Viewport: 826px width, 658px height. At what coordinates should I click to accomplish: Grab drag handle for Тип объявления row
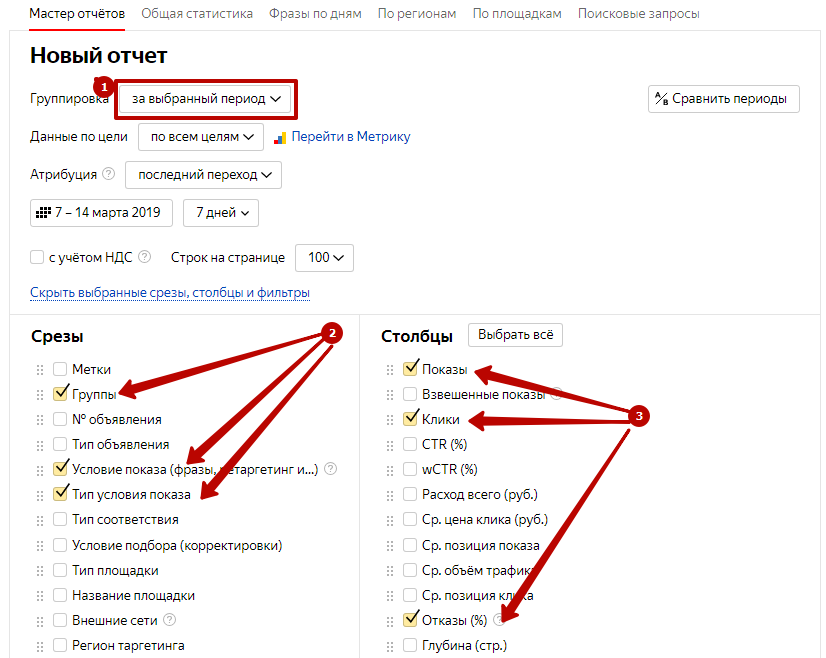pyautogui.click(x=40, y=445)
